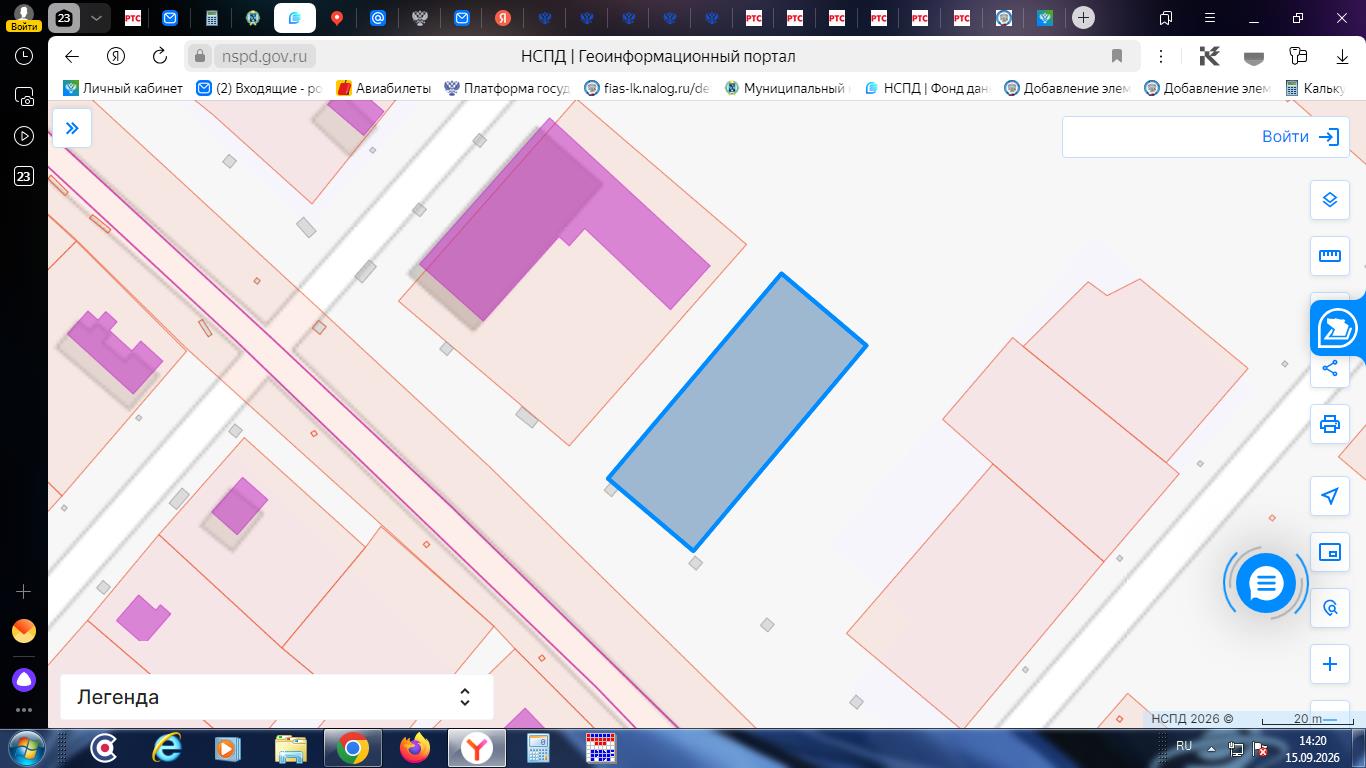Locate my position on the map
The width and height of the screenshot is (1366, 768).
click(1329, 496)
